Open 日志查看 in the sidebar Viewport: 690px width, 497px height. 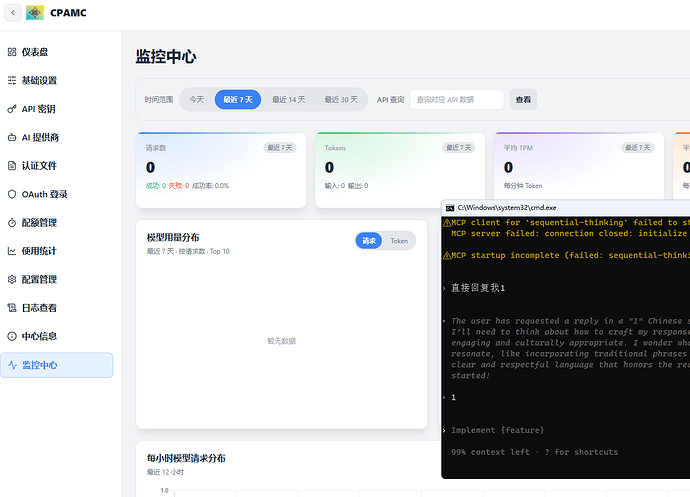click(56, 308)
